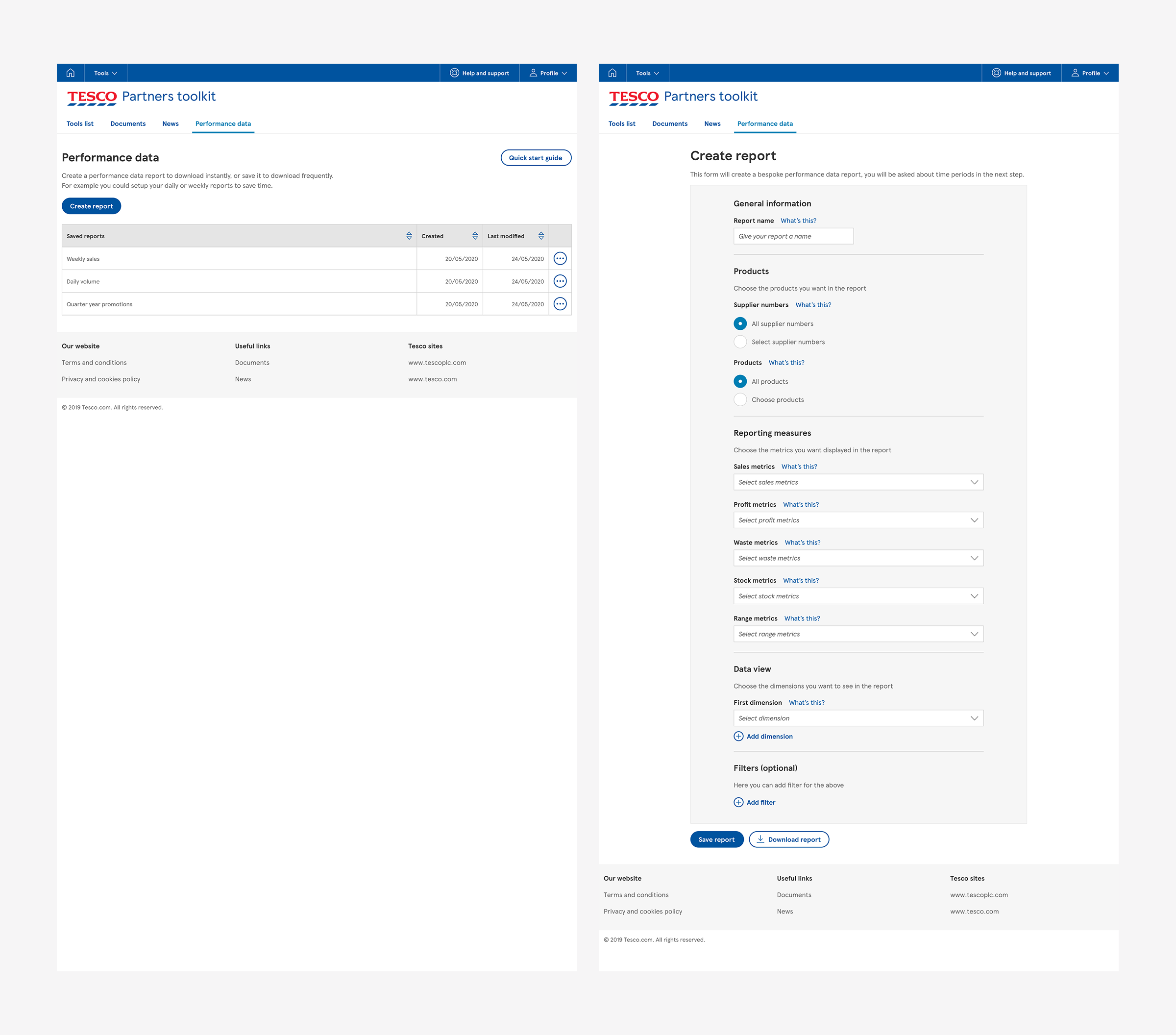Click the Add dimension plus icon
Image resolution: width=1176 pixels, height=1035 pixels.
point(739,737)
